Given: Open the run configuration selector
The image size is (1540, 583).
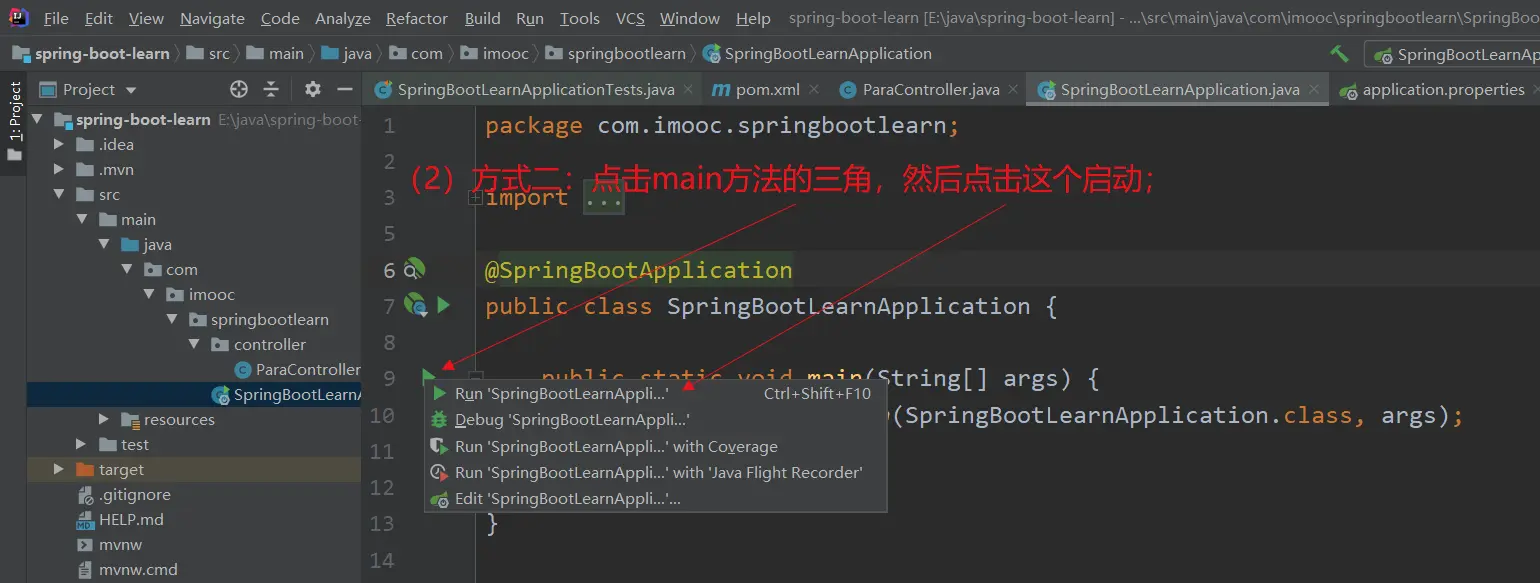Looking at the screenshot, I should pyautogui.click(x=1455, y=55).
